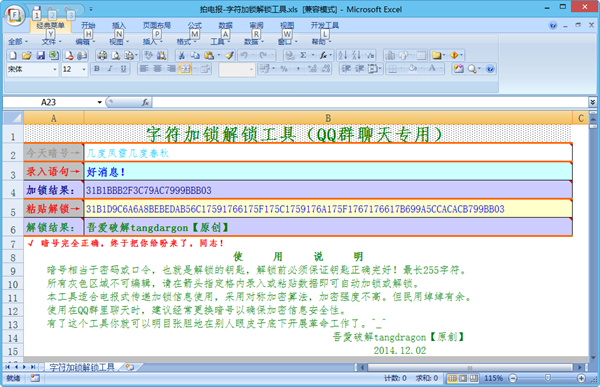Toggle Italic formatting button
This screenshot has height=387, width=600.
pos(110,69)
